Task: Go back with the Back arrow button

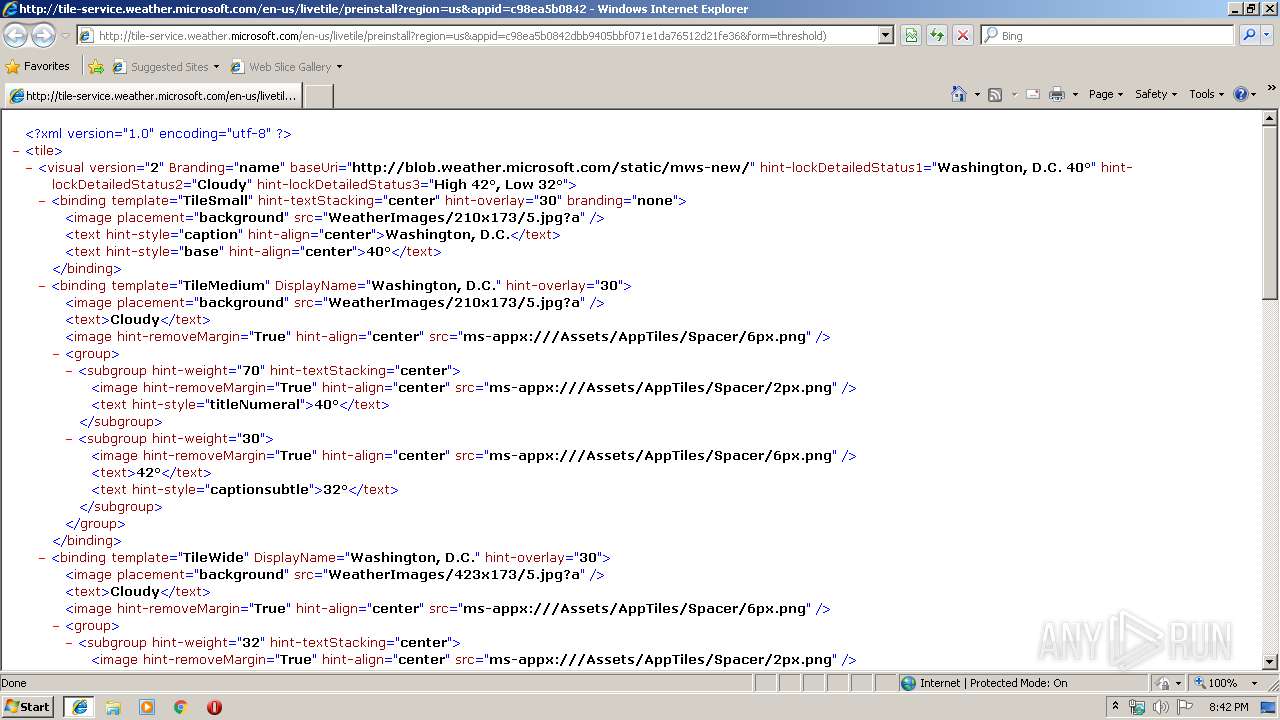Action: 15,35
